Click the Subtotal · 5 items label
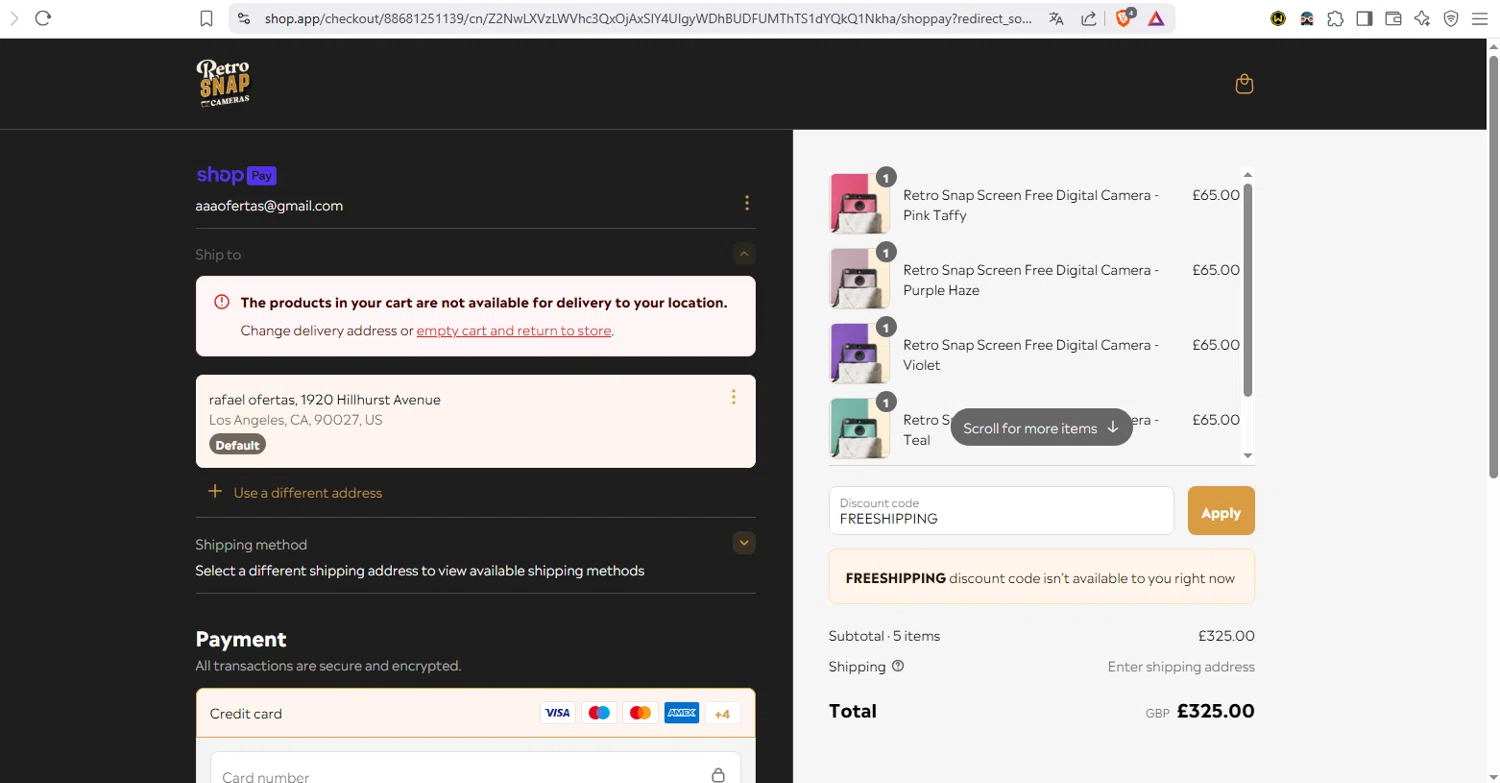The width and height of the screenshot is (1500, 783). pos(884,636)
